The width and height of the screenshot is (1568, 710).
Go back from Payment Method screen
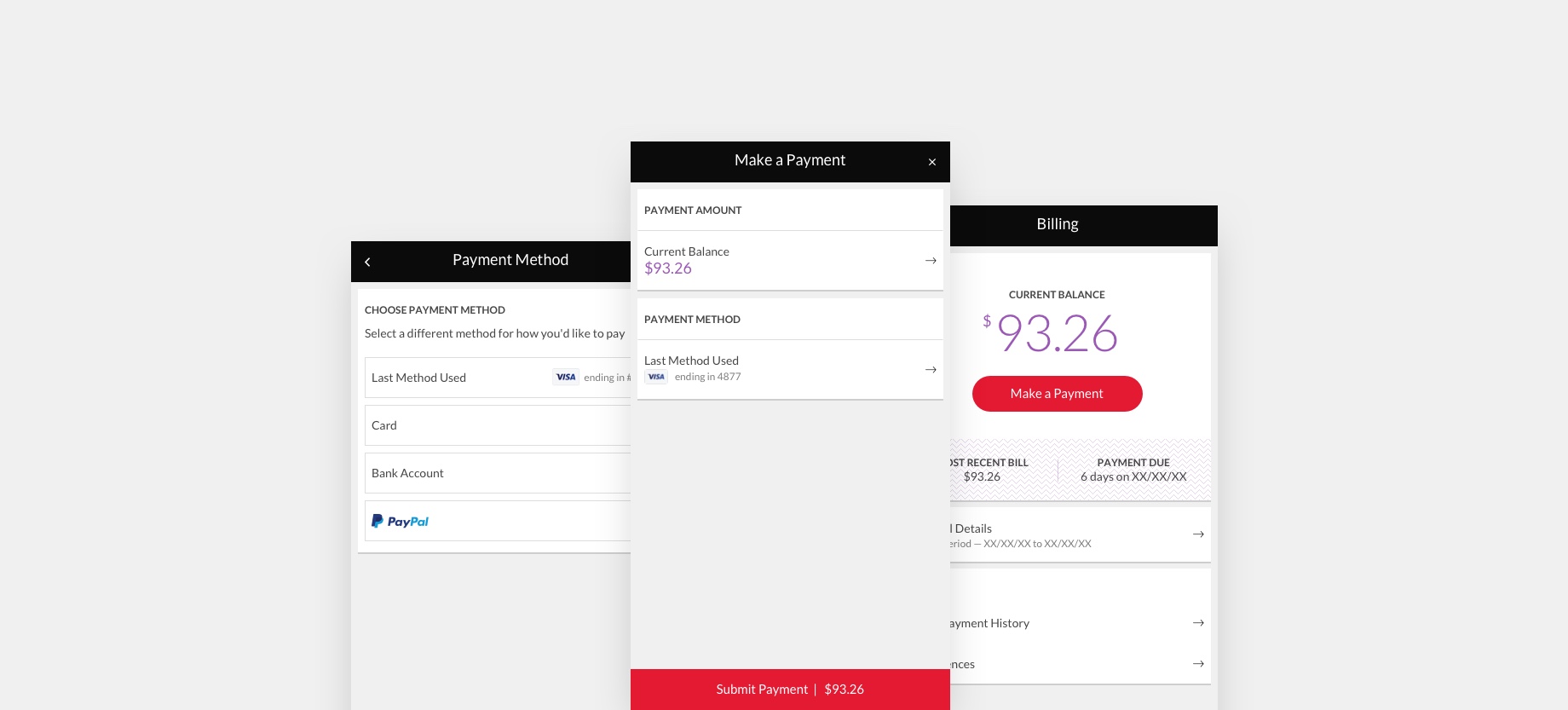(x=367, y=262)
